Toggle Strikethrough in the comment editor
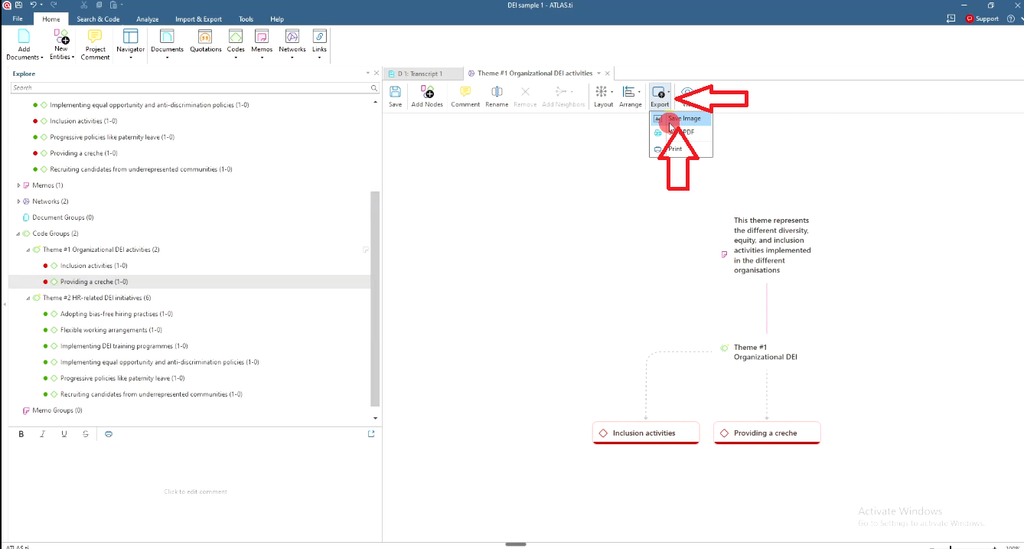1024x549 pixels. (85, 434)
